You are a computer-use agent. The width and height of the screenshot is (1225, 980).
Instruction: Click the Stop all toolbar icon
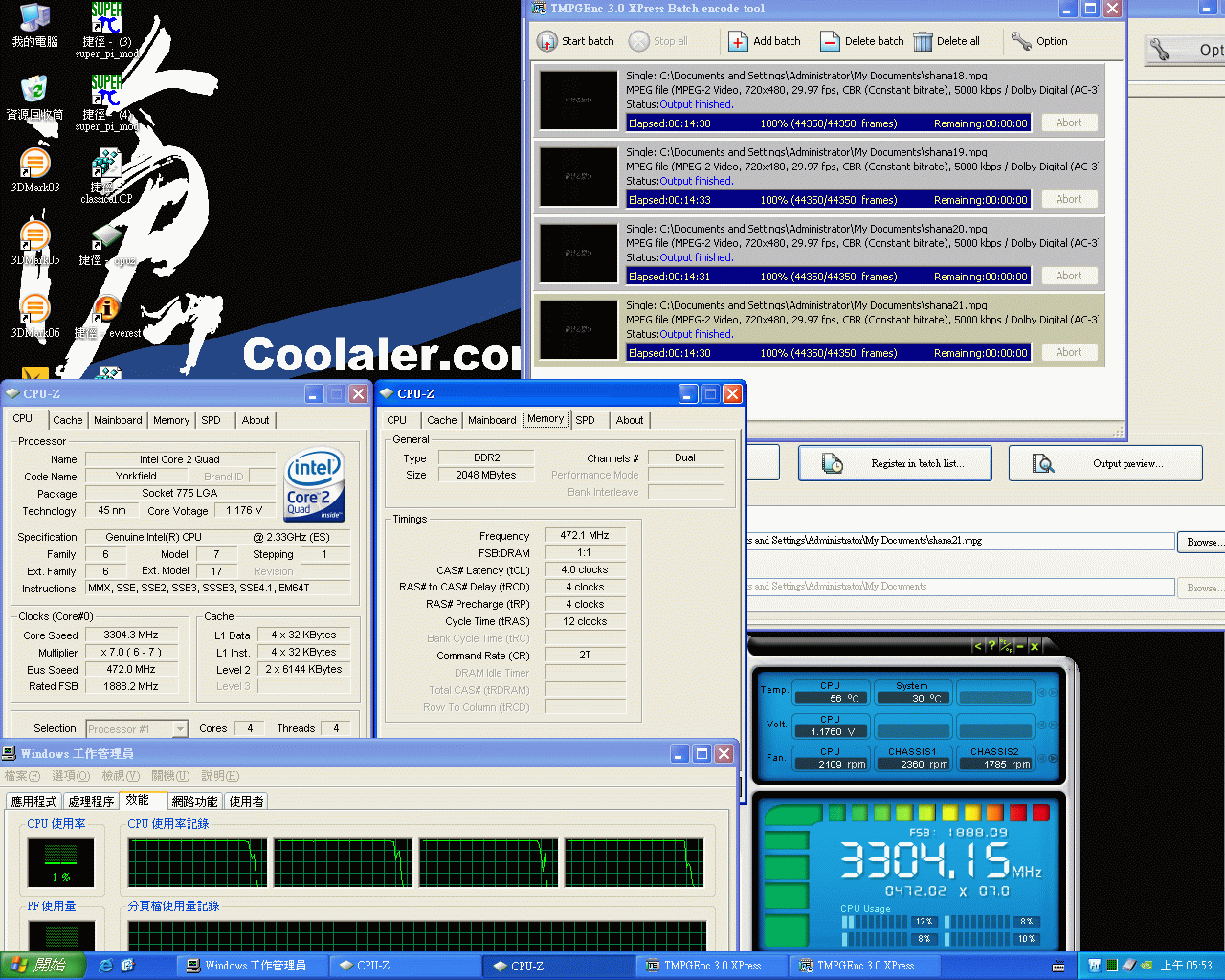tap(638, 41)
